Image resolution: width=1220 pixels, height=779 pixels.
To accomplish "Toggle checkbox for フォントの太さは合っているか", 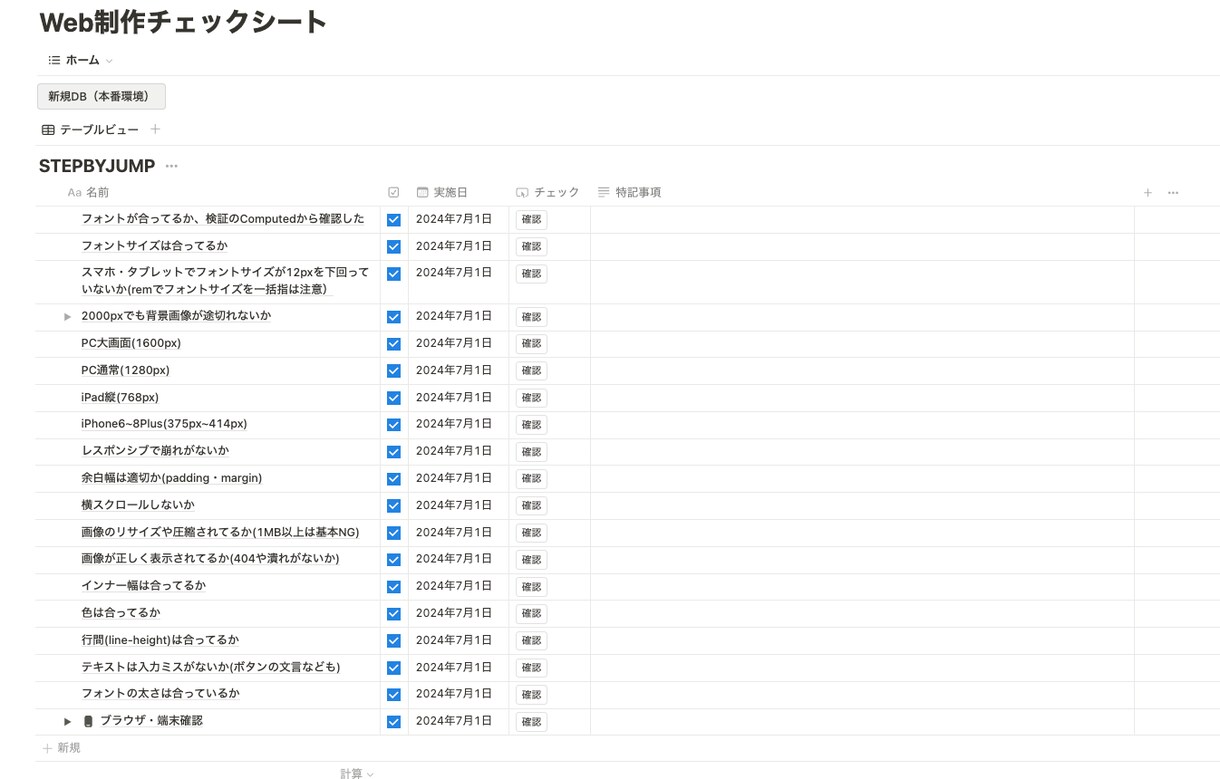I will click(x=394, y=695).
